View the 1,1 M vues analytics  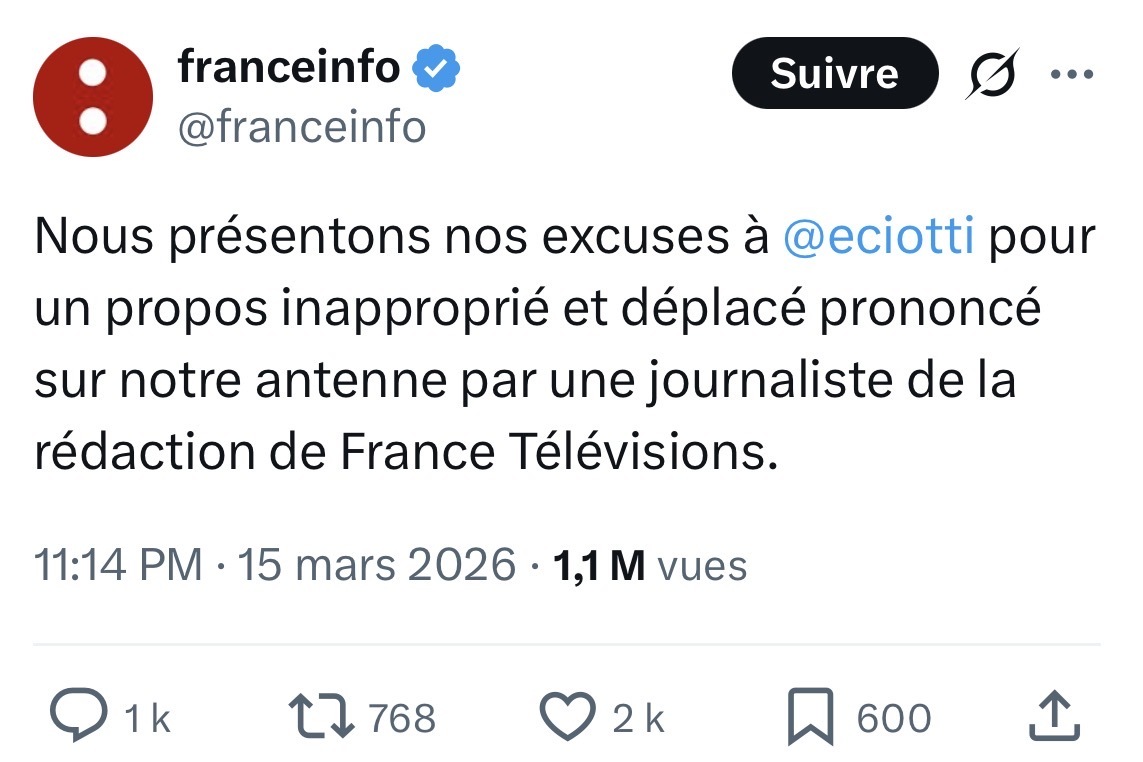click(650, 566)
